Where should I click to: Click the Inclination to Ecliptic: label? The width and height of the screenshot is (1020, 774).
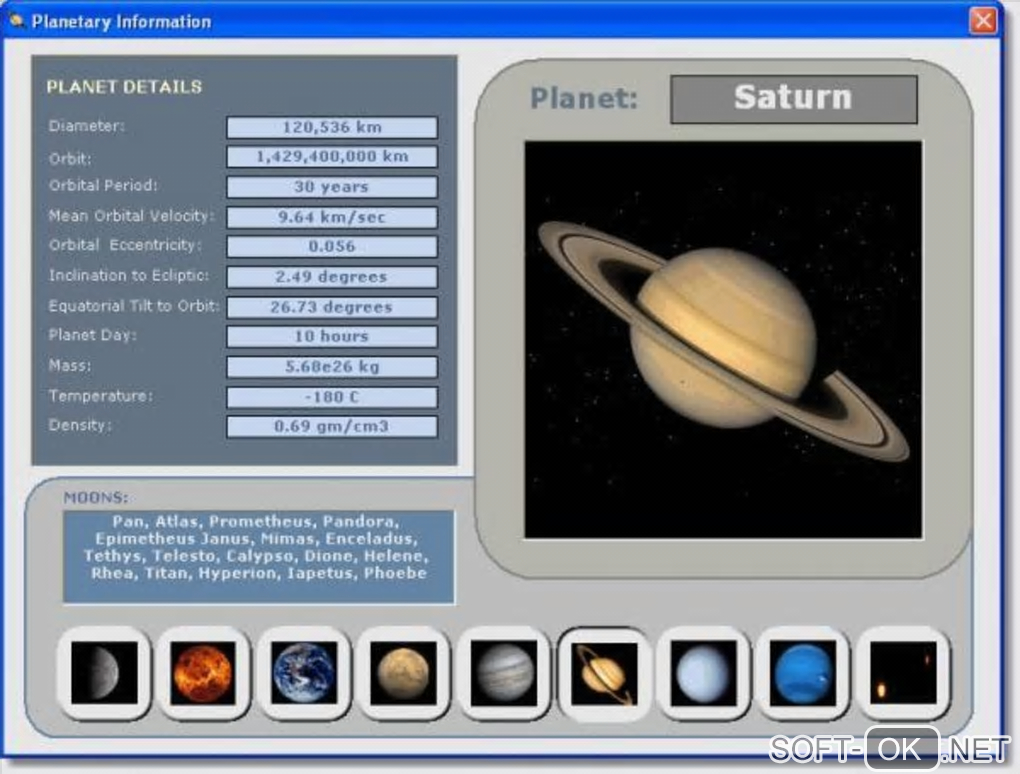point(129,275)
